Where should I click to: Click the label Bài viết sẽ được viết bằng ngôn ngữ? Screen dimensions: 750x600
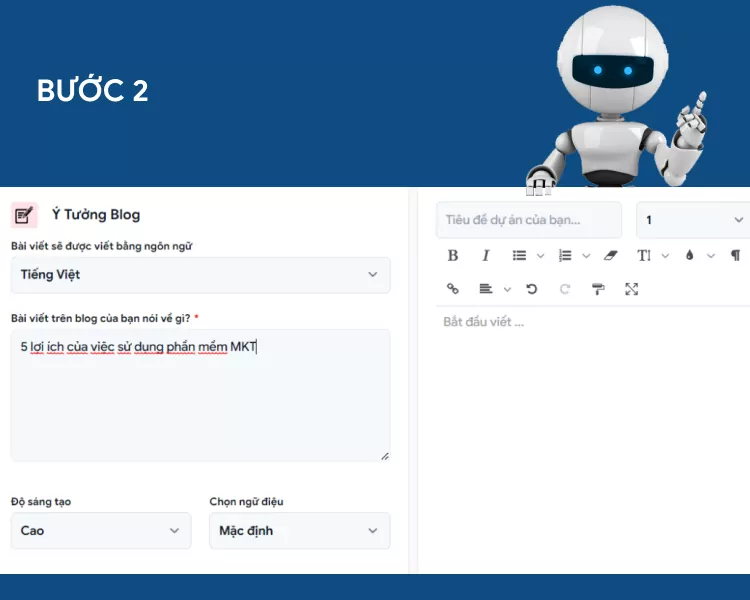101,246
